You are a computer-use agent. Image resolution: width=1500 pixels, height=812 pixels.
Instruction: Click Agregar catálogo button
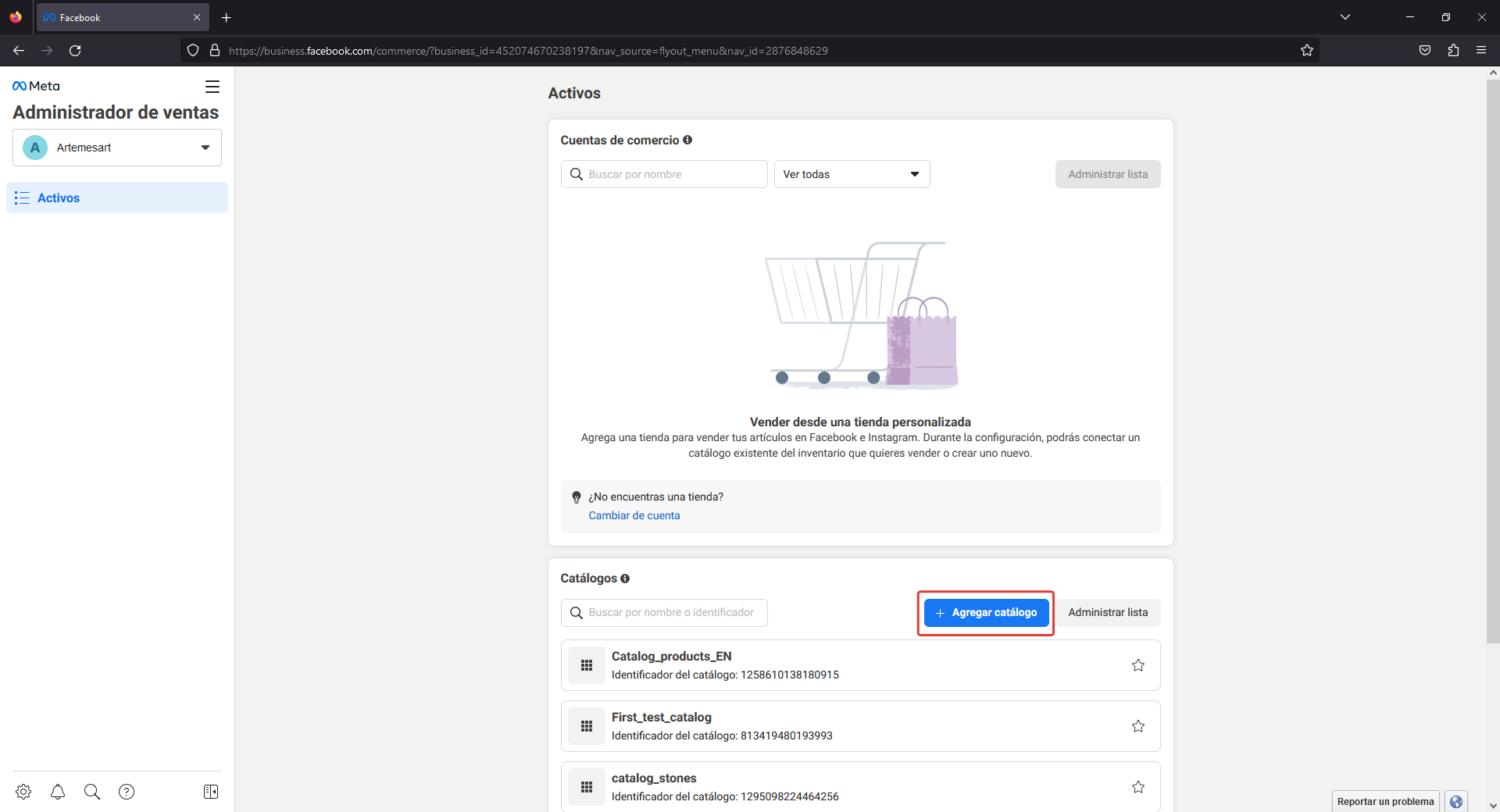(x=986, y=613)
